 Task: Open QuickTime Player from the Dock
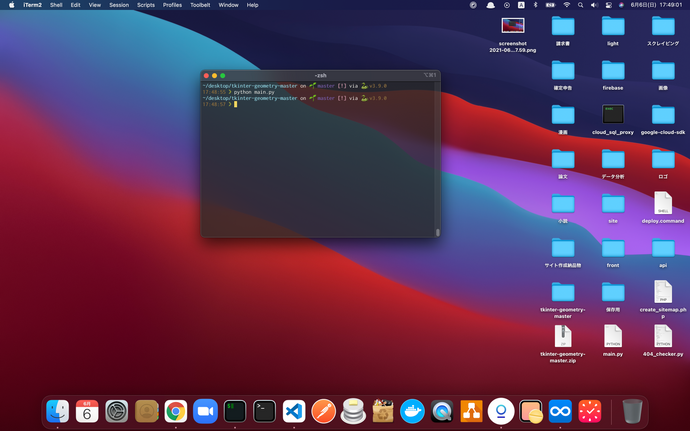442,411
